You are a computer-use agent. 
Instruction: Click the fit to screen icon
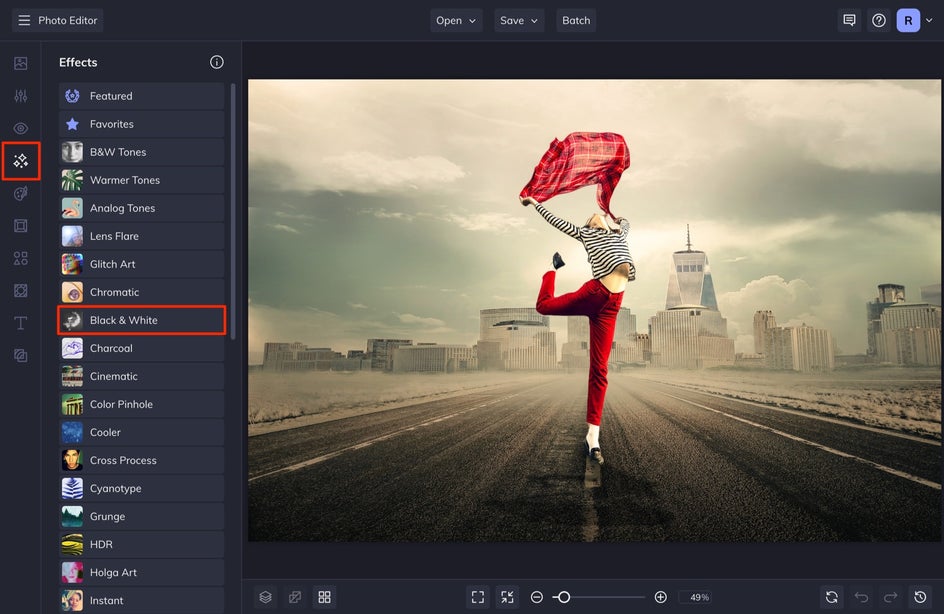click(x=478, y=597)
